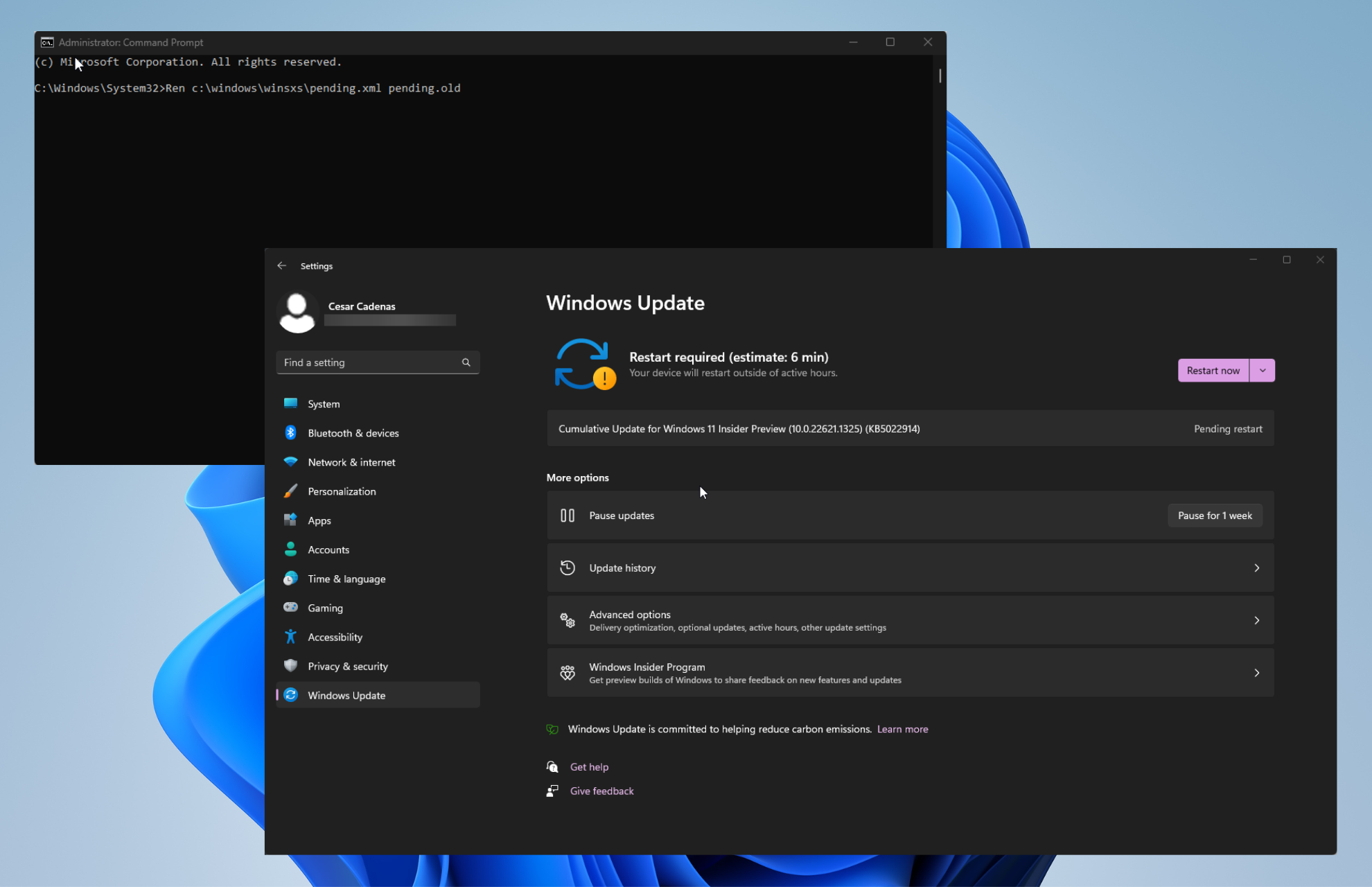Click the Pending restart status text
The image size is (1372, 887).
[x=1228, y=428]
